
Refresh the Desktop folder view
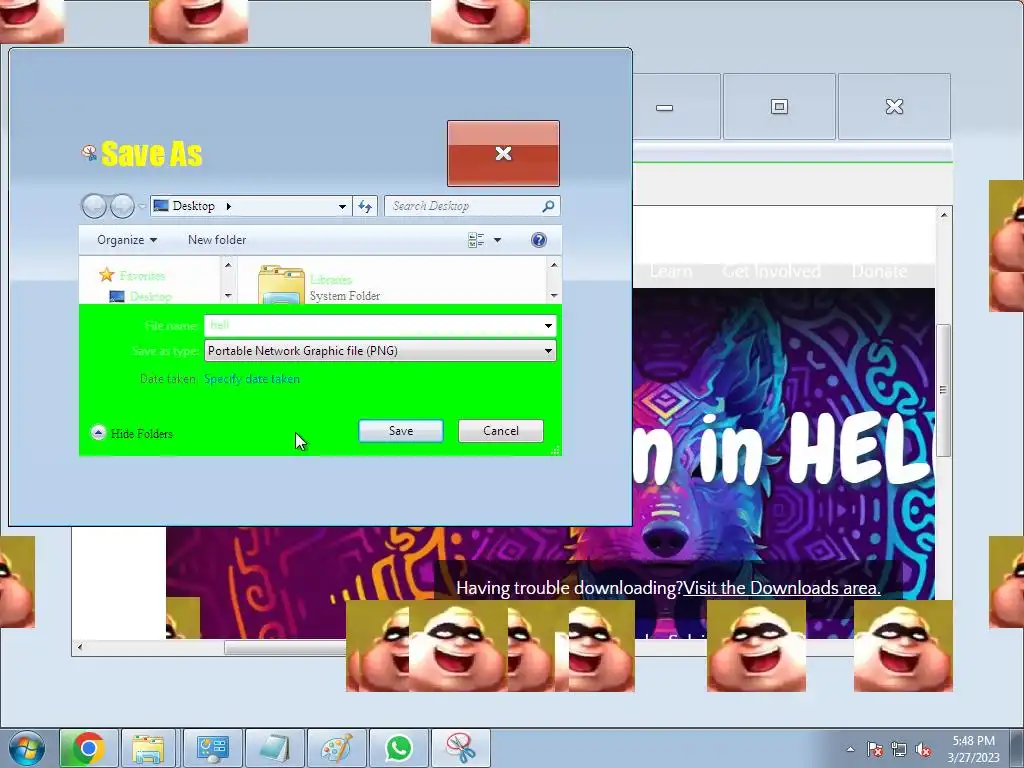coord(365,206)
